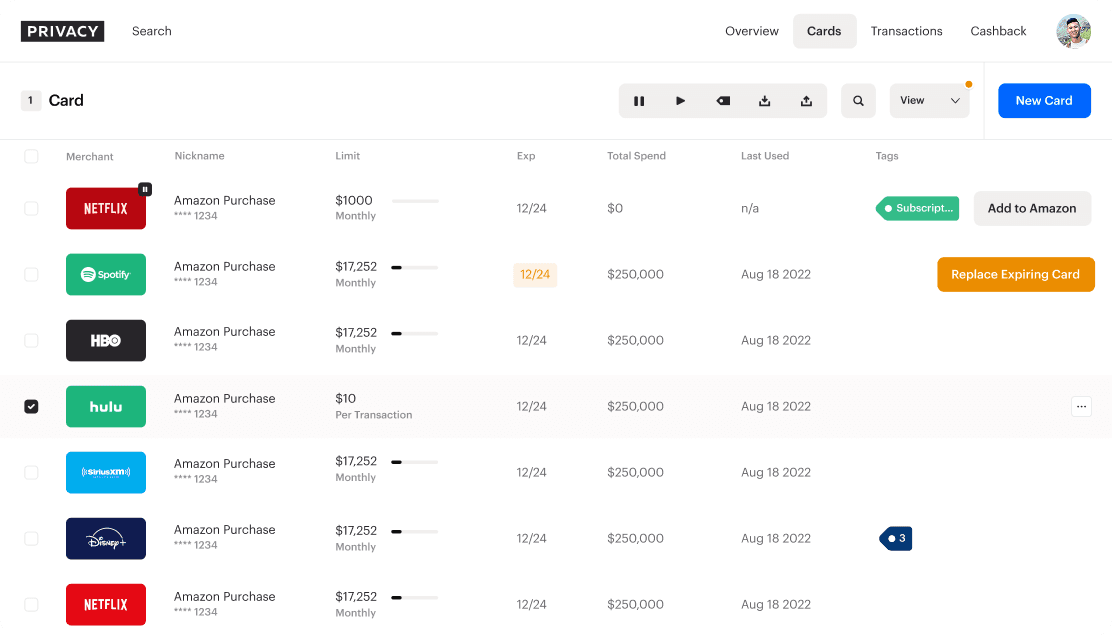
Task: Click the PRIVACY logo
Action: click(x=62, y=31)
